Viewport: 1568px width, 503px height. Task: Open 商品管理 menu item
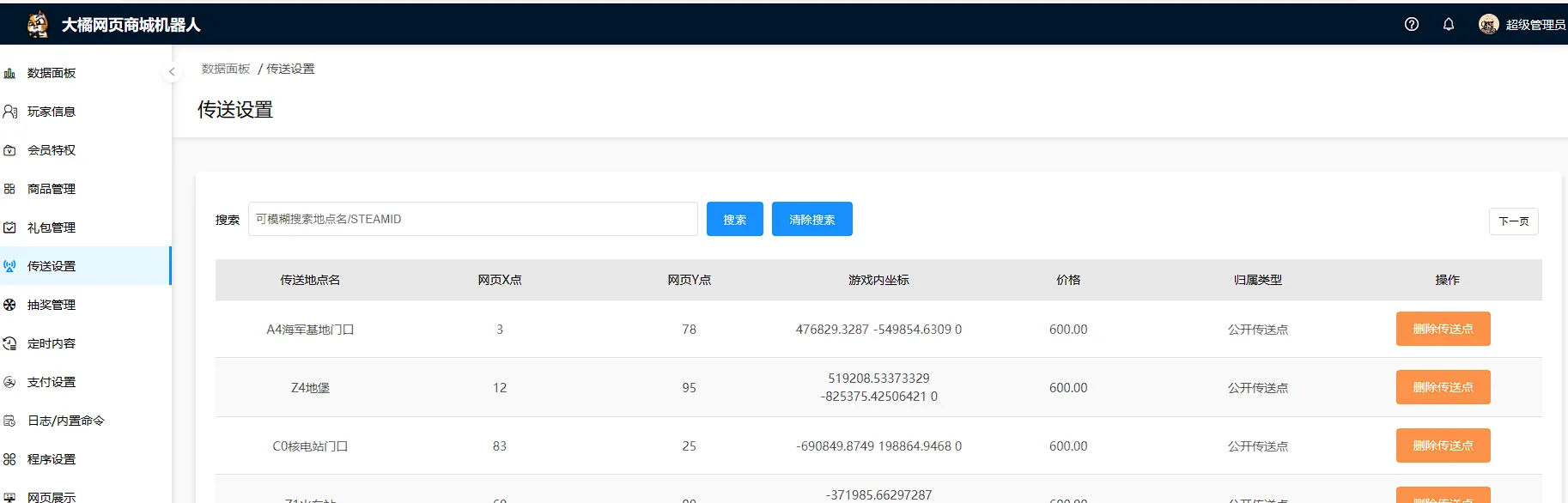(x=52, y=189)
